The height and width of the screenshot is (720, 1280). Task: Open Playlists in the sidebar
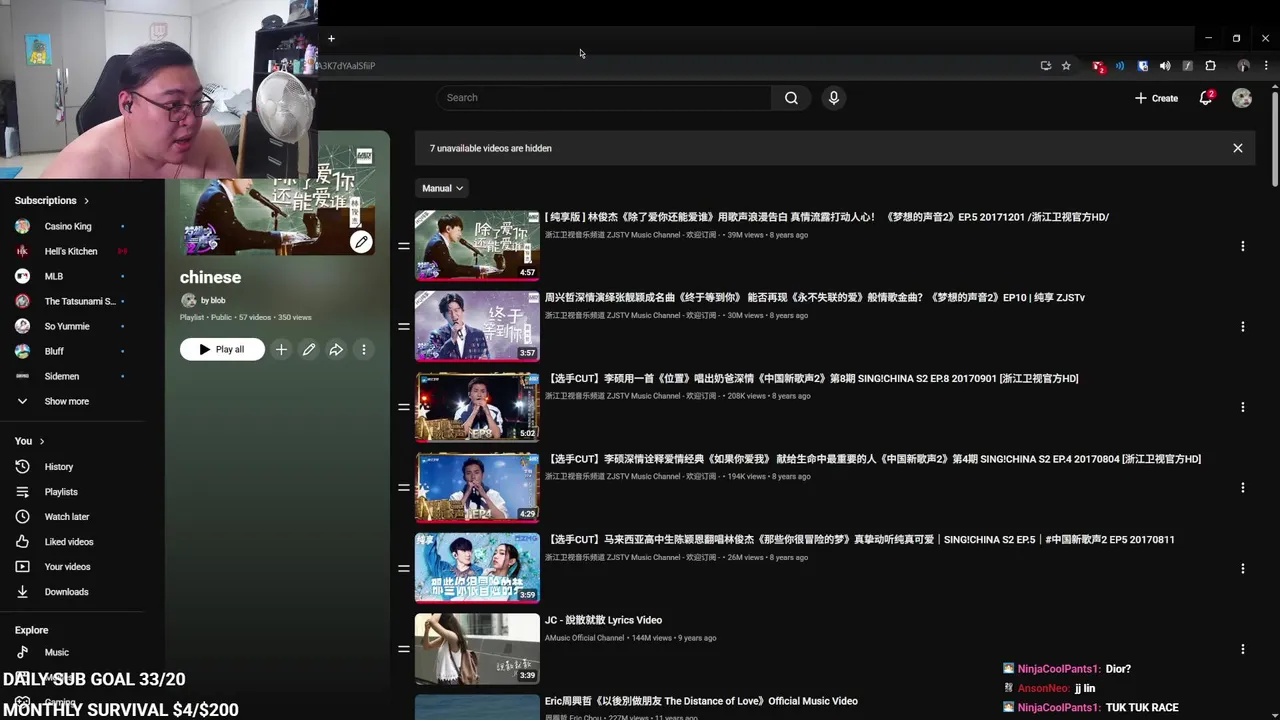[x=60, y=492]
